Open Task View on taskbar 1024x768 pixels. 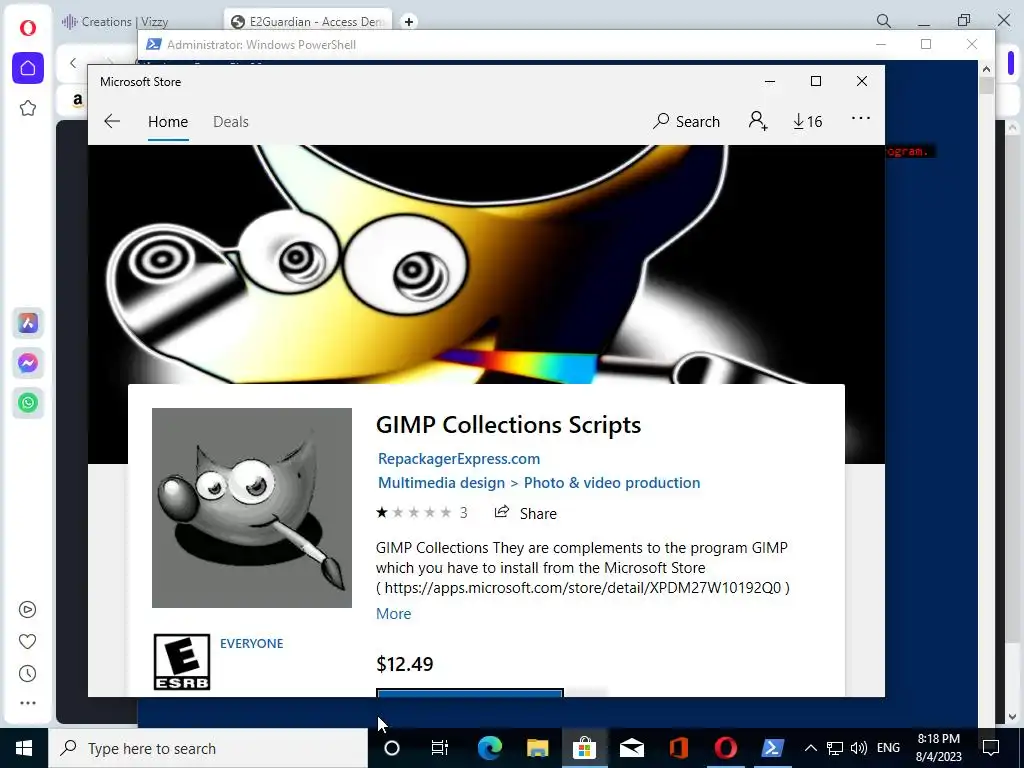point(440,748)
